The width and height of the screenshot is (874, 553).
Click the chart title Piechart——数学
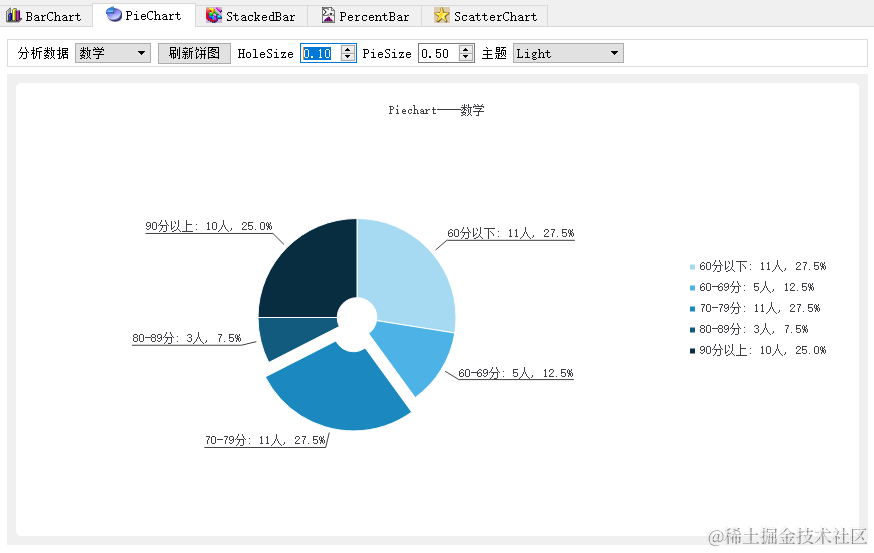[x=436, y=110]
